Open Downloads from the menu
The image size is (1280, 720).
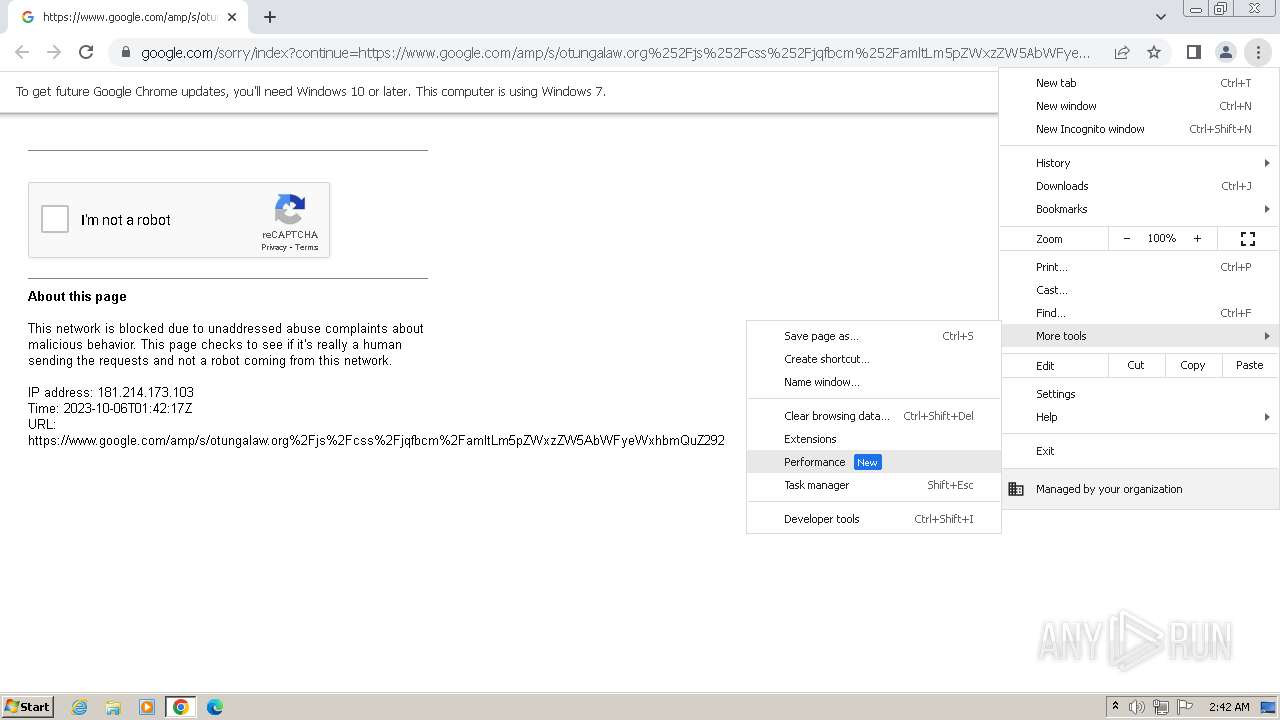point(1139,186)
